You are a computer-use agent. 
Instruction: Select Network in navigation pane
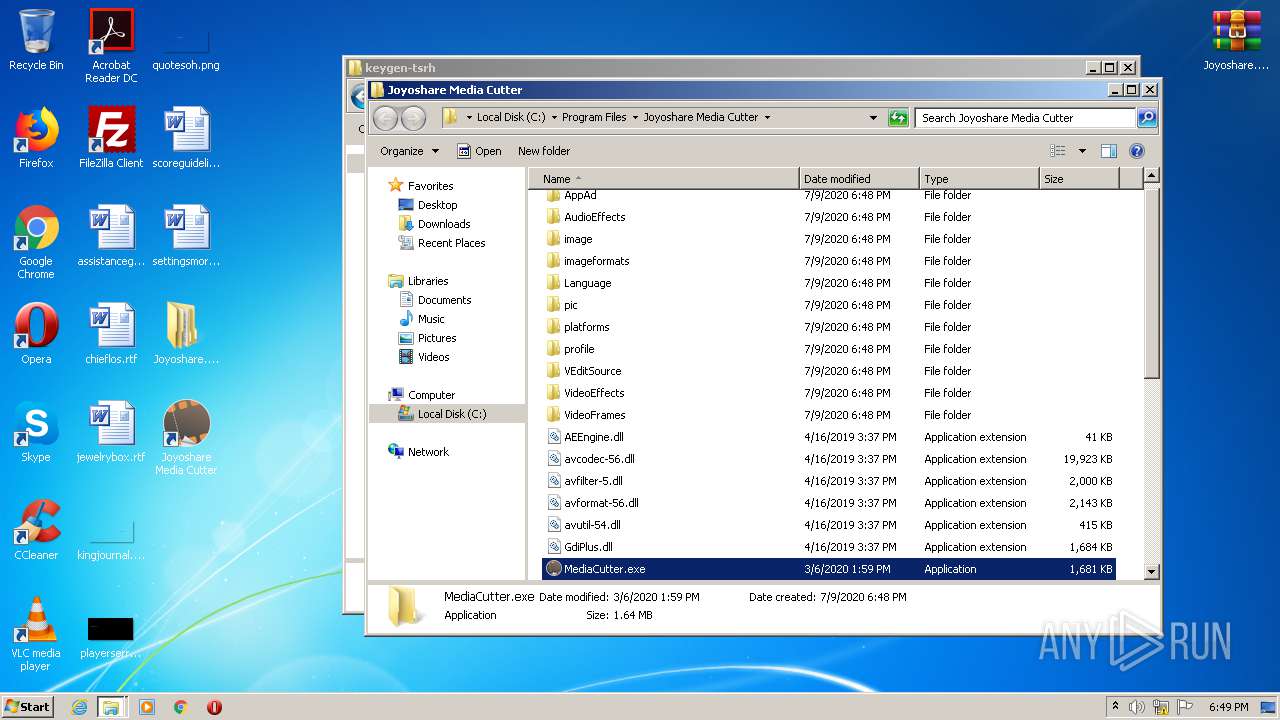[x=428, y=452]
